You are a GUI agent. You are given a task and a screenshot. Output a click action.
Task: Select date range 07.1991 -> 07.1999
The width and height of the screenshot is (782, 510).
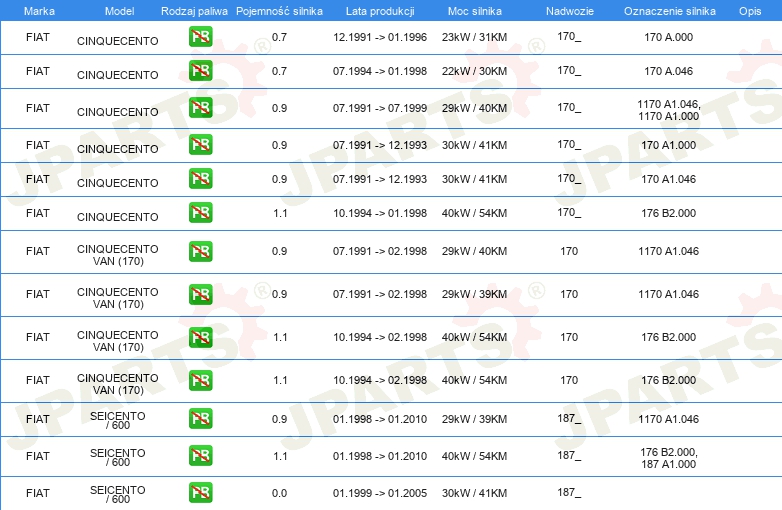point(380,108)
